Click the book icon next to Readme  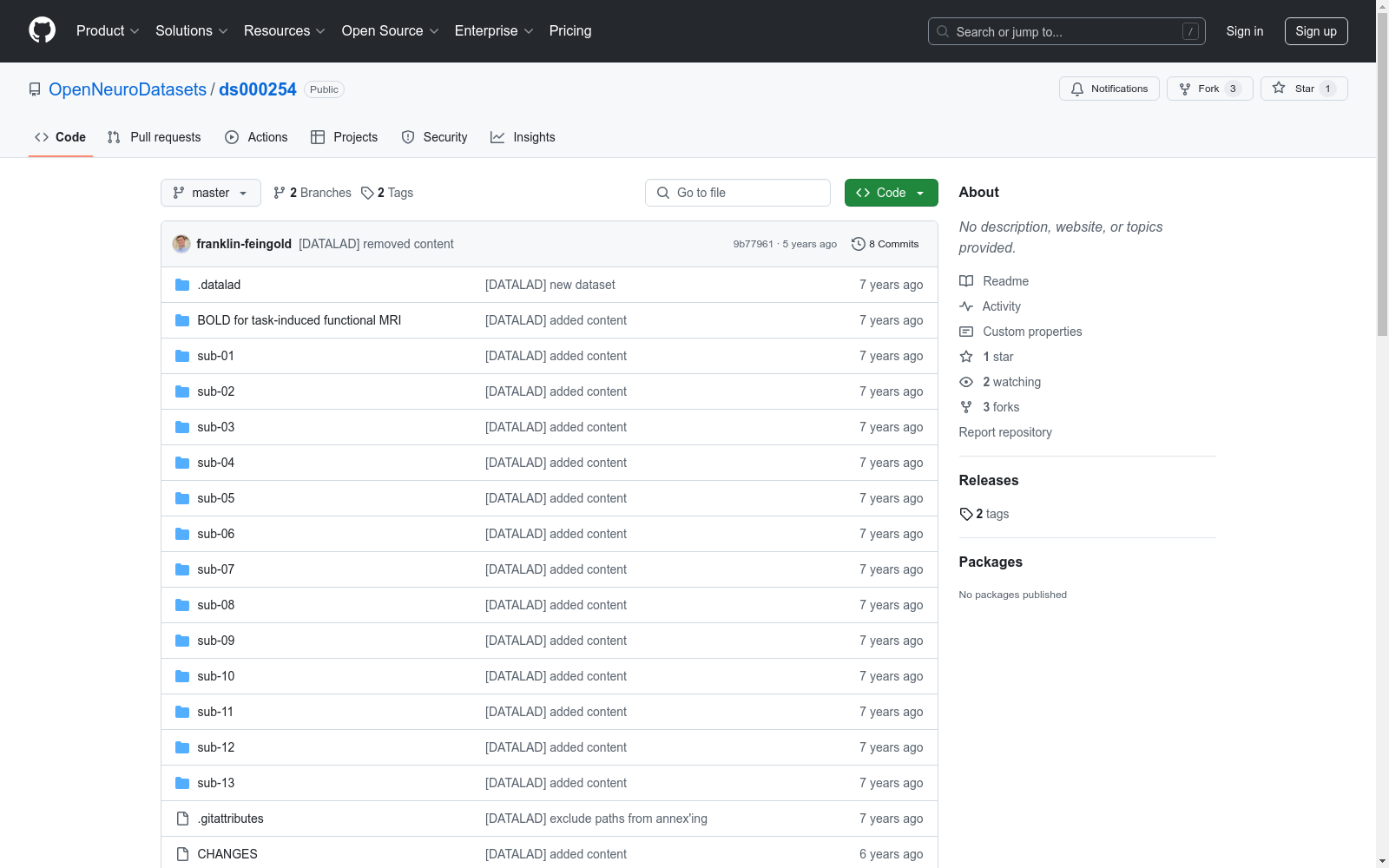966,281
